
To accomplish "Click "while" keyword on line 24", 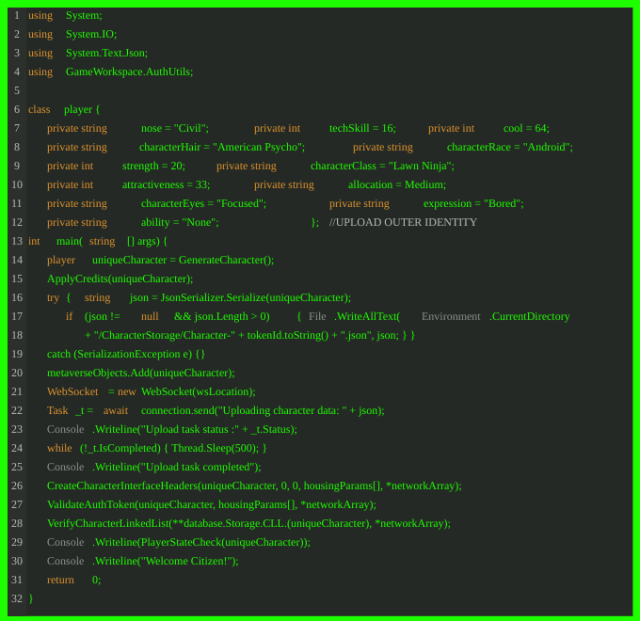I will 59,448.
